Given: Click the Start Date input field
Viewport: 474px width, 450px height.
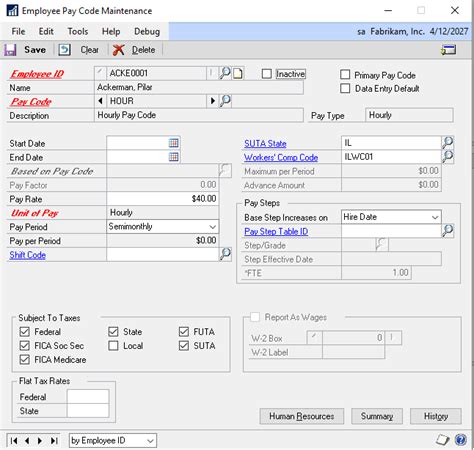Looking at the screenshot, I should [137, 143].
